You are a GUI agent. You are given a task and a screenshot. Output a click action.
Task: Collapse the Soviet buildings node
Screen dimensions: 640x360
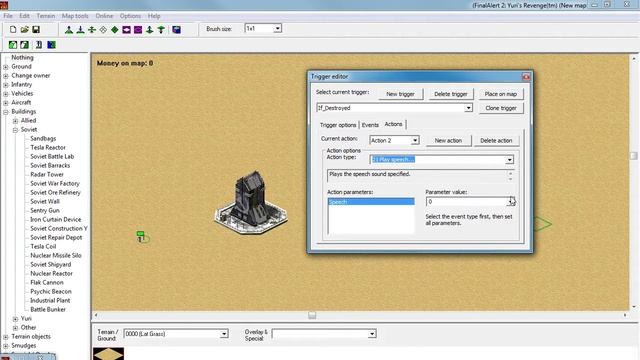coord(16,130)
